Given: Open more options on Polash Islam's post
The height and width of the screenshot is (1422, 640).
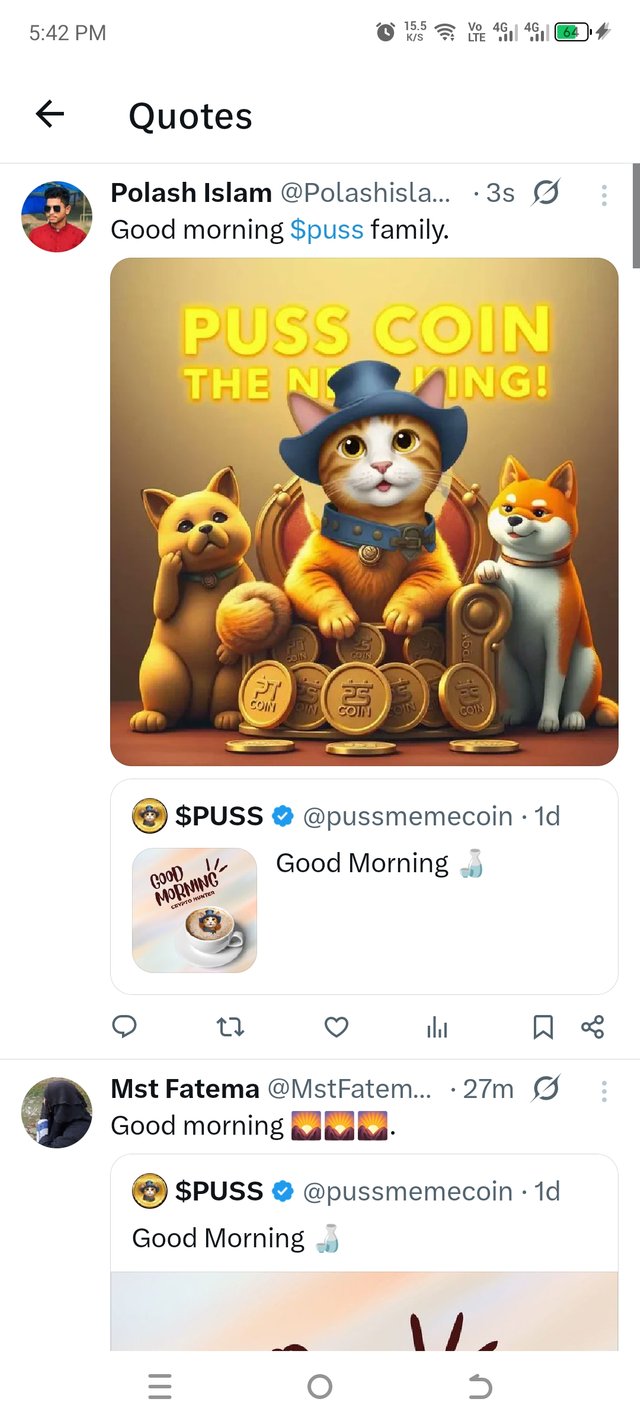Looking at the screenshot, I should (604, 195).
